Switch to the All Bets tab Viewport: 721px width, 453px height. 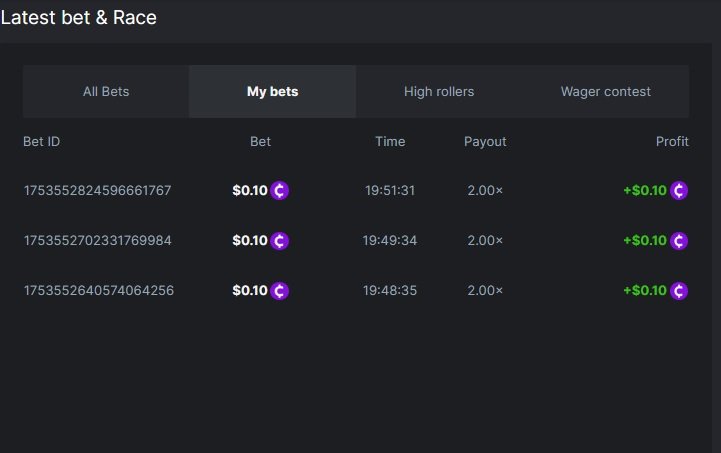[x=106, y=92]
